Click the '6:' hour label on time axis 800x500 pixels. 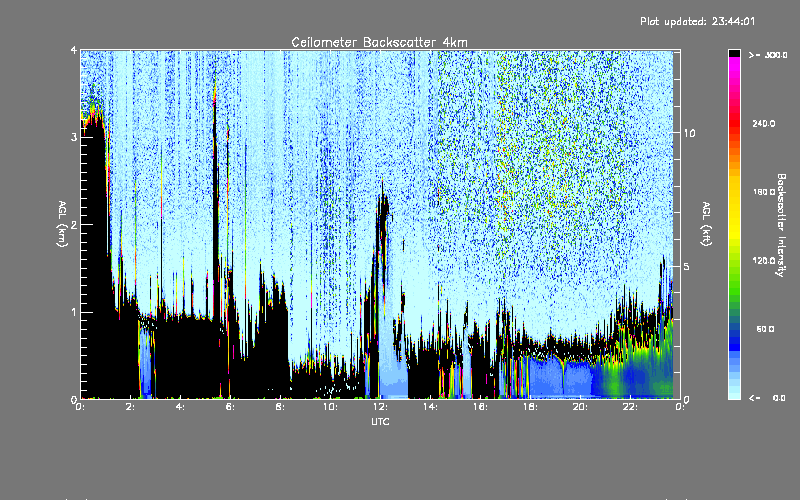coord(231,407)
